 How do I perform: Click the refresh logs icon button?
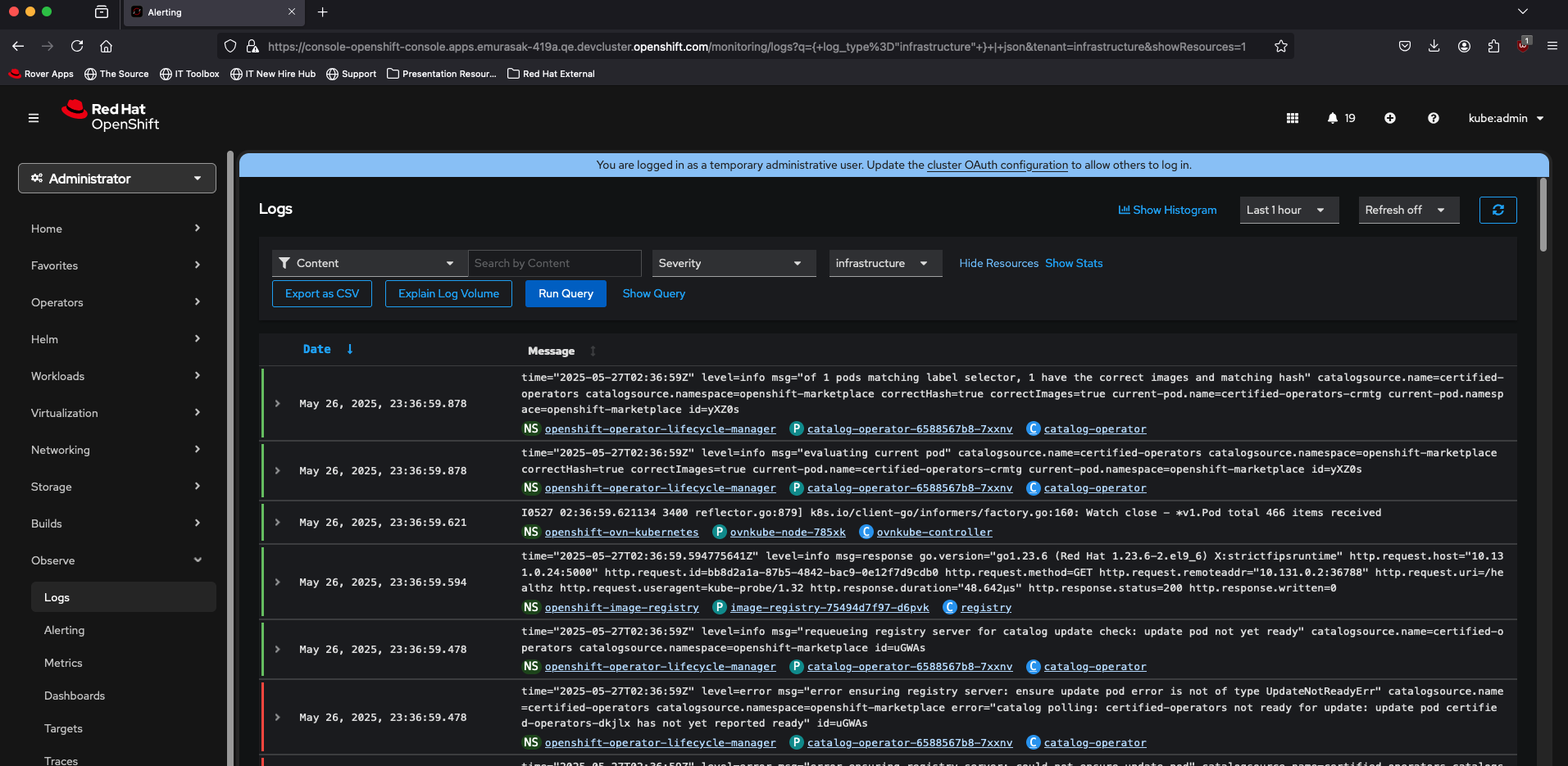(1498, 210)
